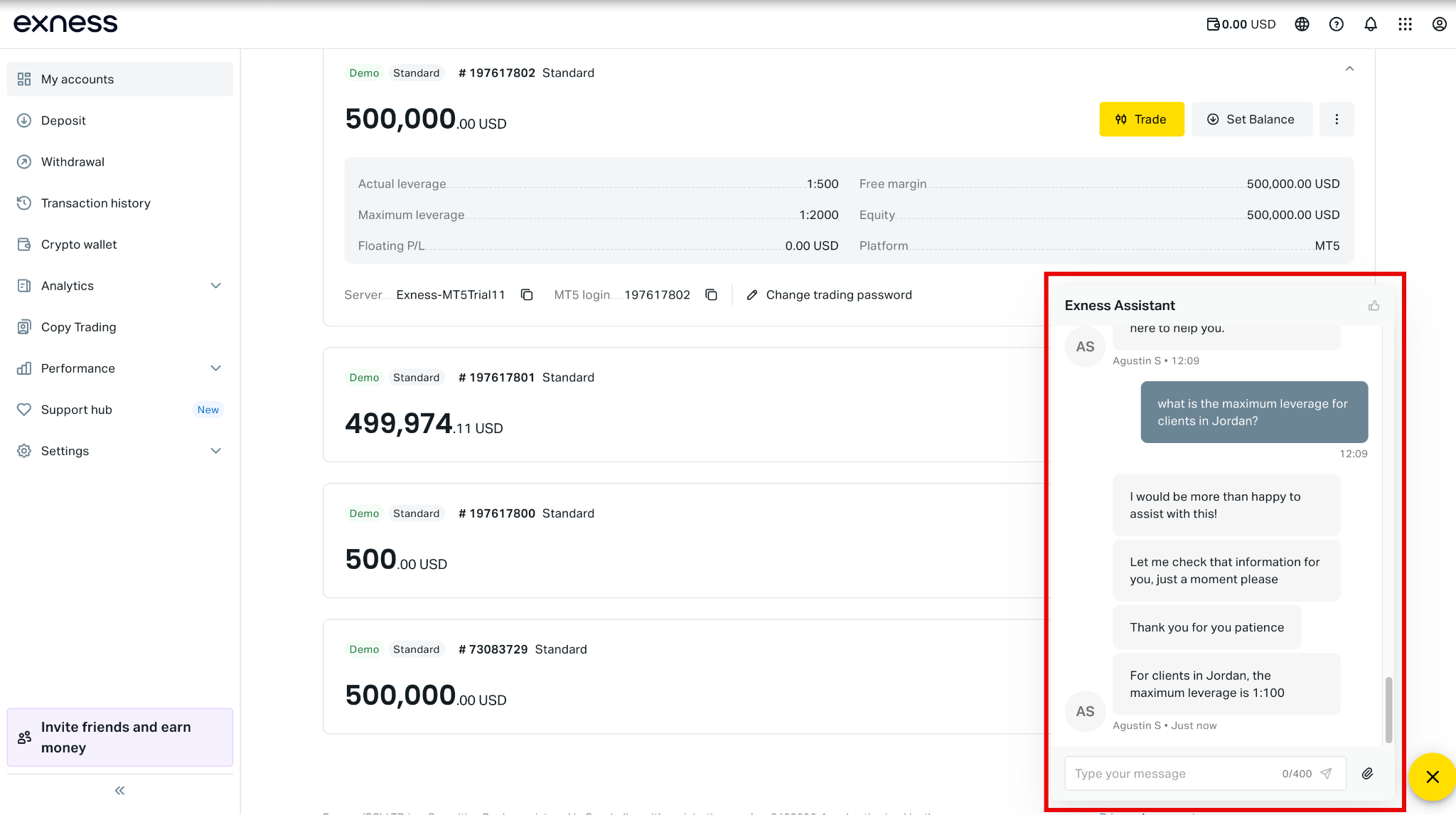The height and width of the screenshot is (815, 1456).
Task: Collapse the sidebar with double chevron
Action: [120, 790]
